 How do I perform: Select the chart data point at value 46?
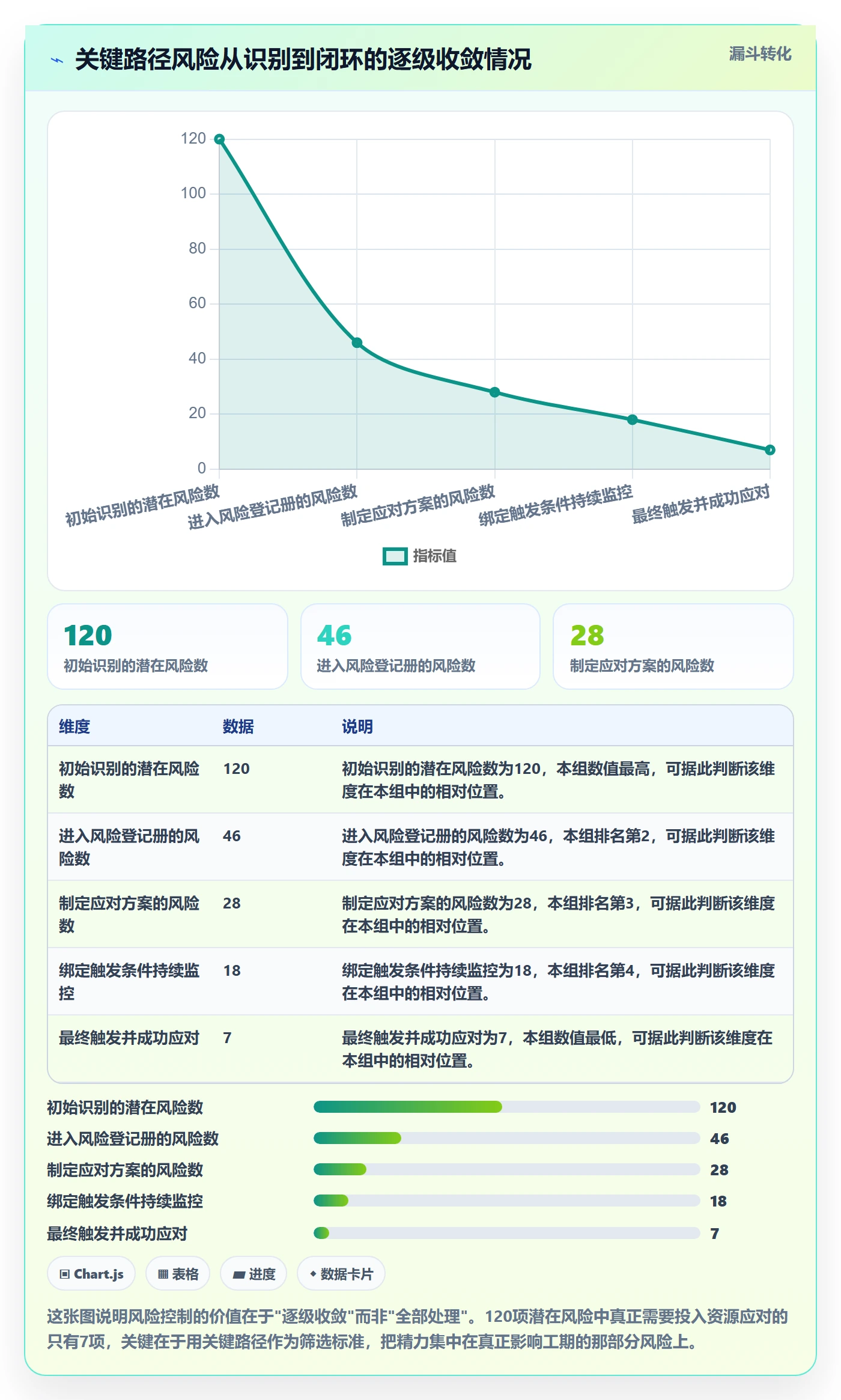[x=357, y=343]
